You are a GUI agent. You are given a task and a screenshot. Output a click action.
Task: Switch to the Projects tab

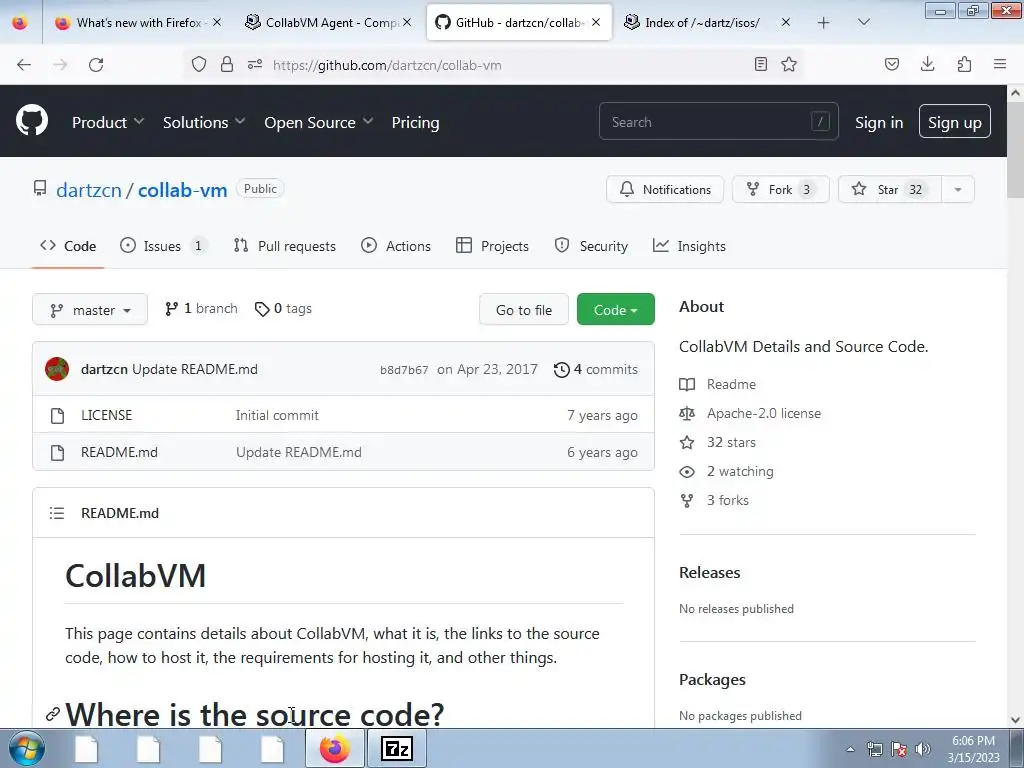click(x=492, y=246)
